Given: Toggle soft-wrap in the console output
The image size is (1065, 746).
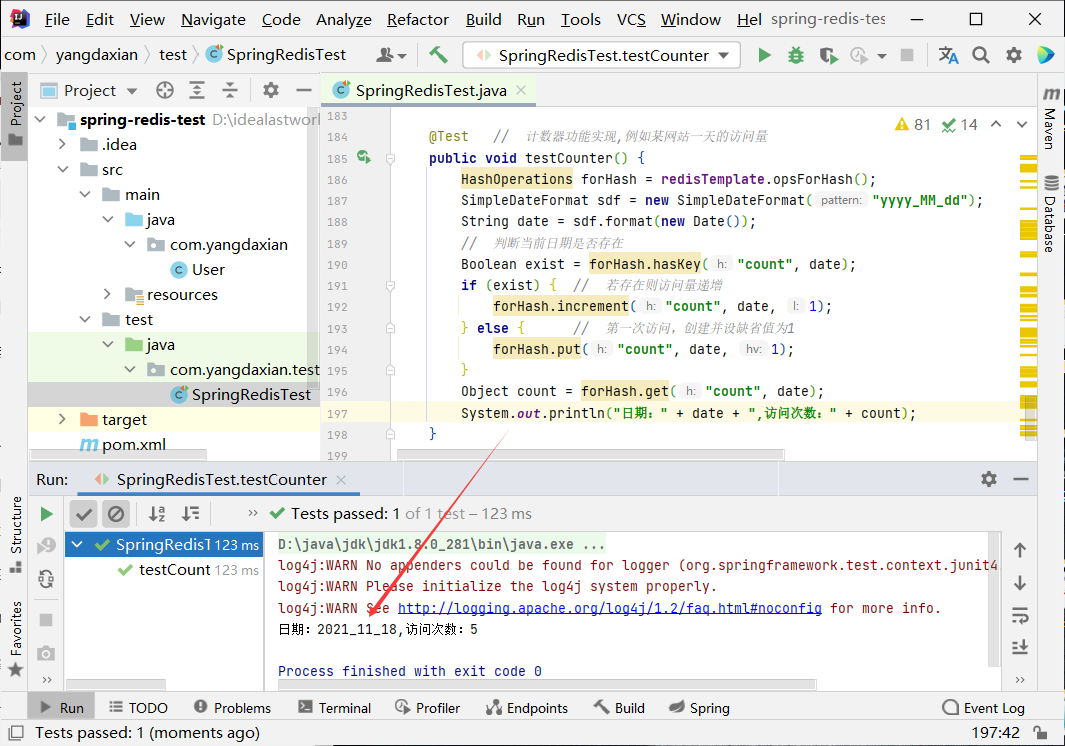Looking at the screenshot, I should pyautogui.click(x=1020, y=616).
